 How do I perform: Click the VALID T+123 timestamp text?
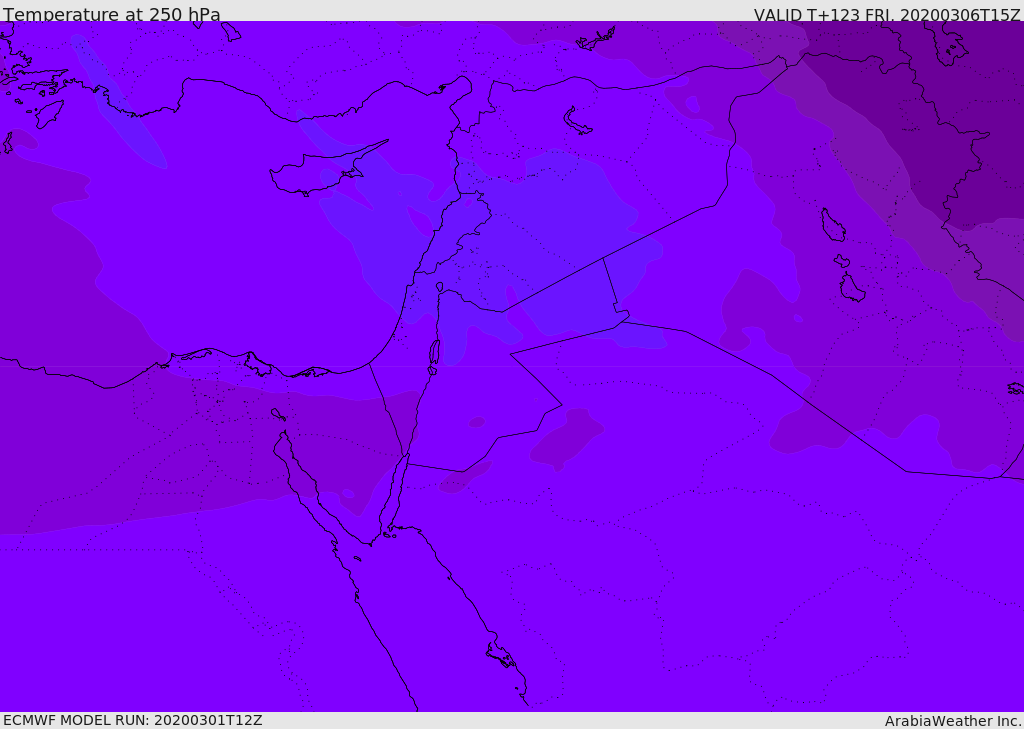click(x=886, y=15)
